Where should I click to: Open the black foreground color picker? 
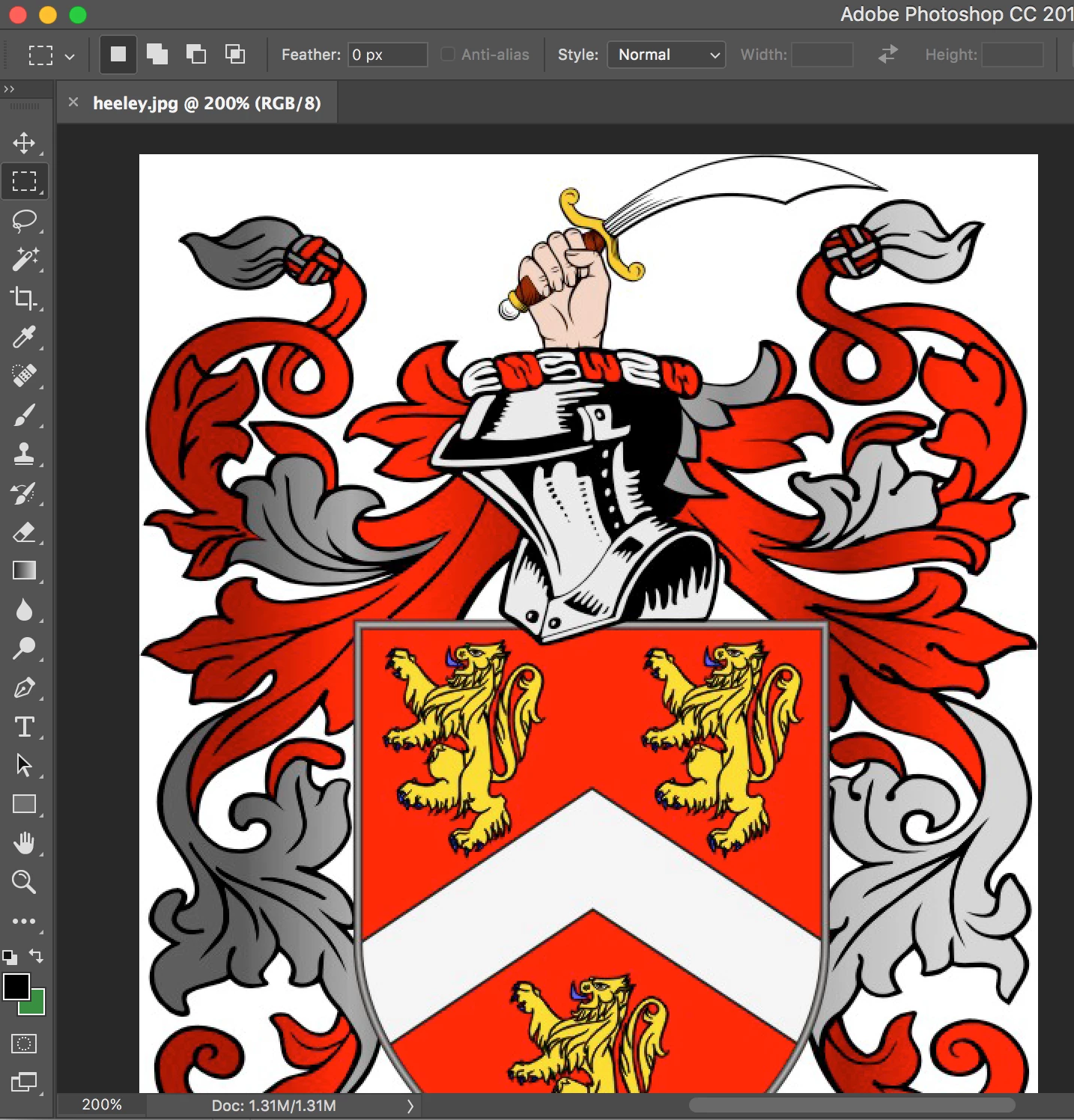coord(16,987)
